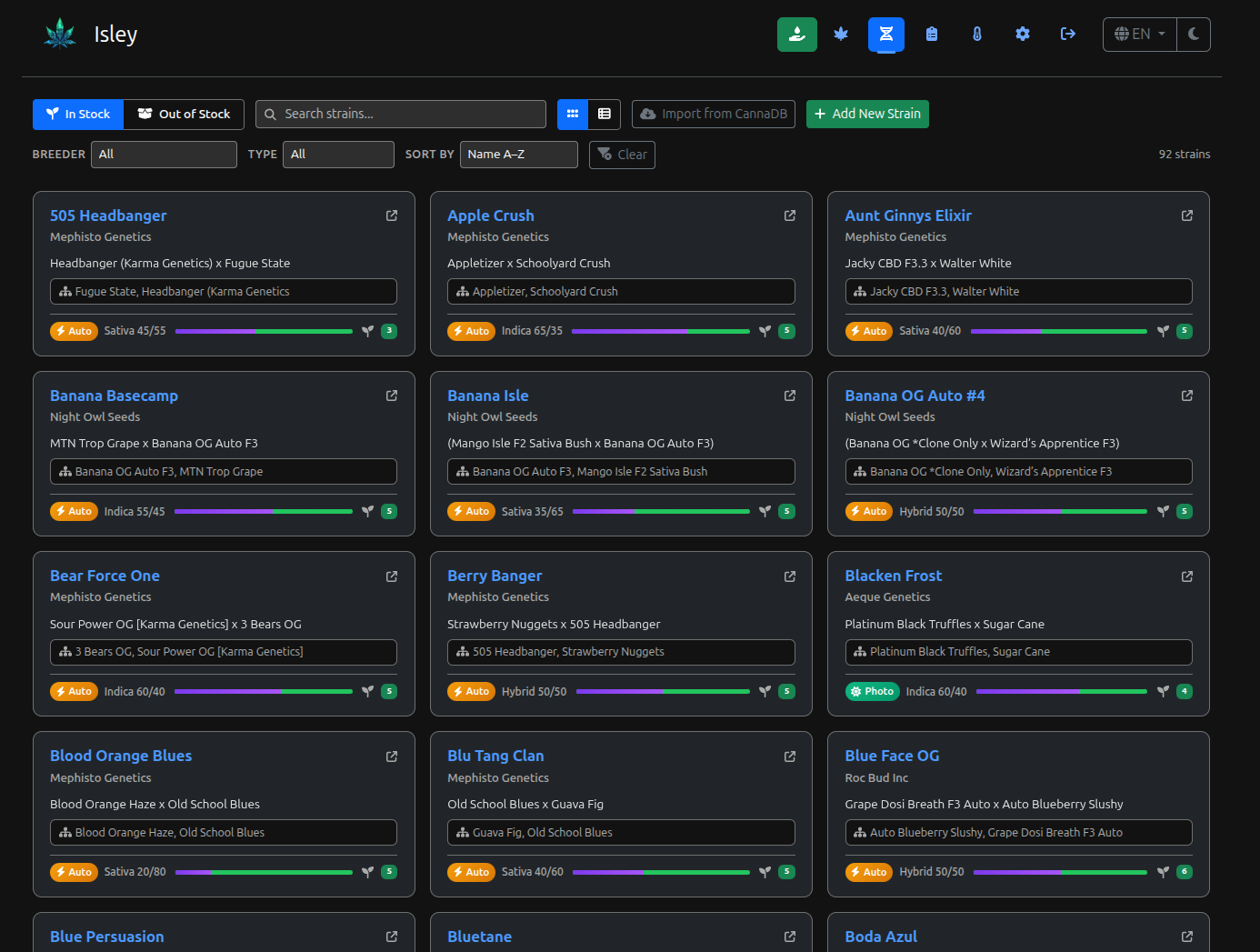This screenshot has width=1260, height=952.
Task: Open external link icon for Blue Face OG
Action: (1187, 757)
